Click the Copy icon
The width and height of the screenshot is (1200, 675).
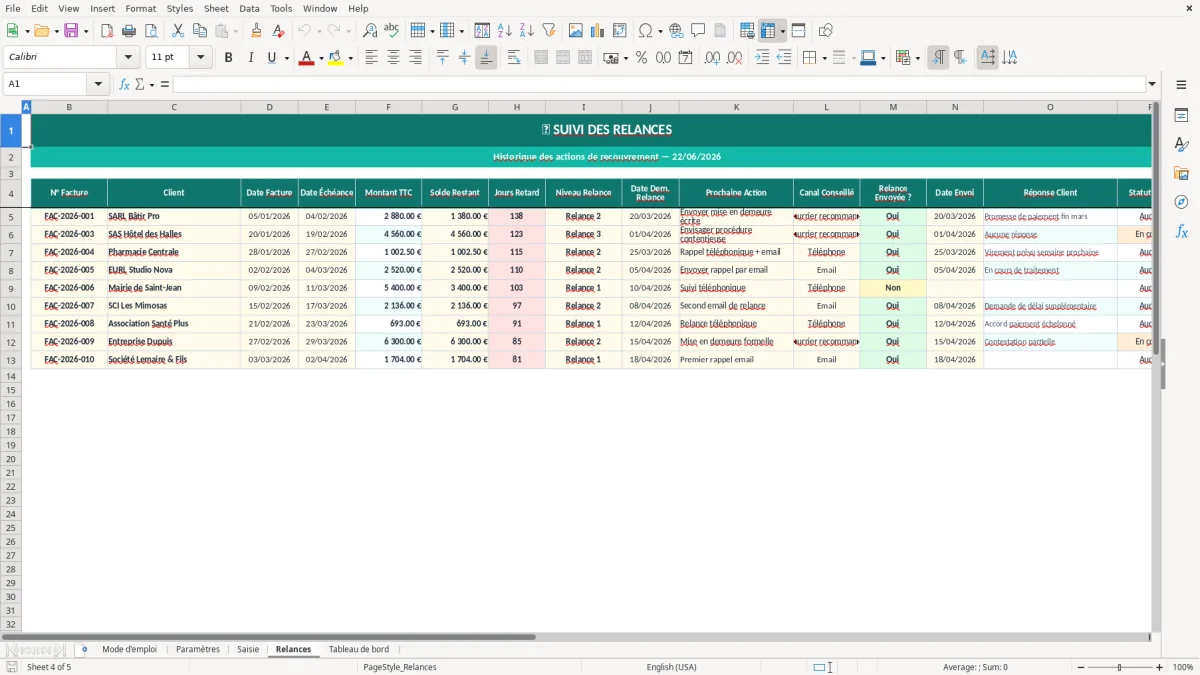pyautogui.click(x=200, y=31)
